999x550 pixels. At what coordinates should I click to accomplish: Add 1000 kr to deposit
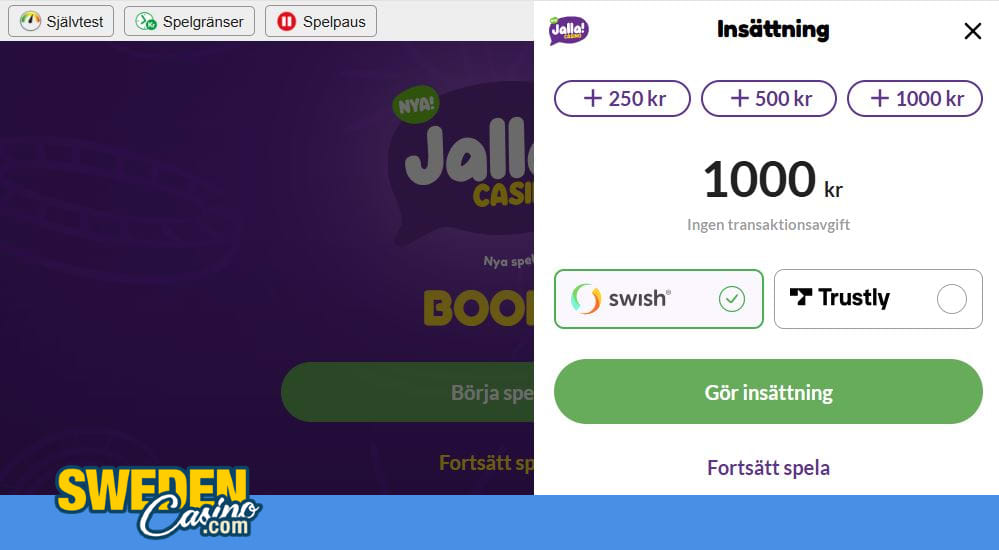coord(914,98)
